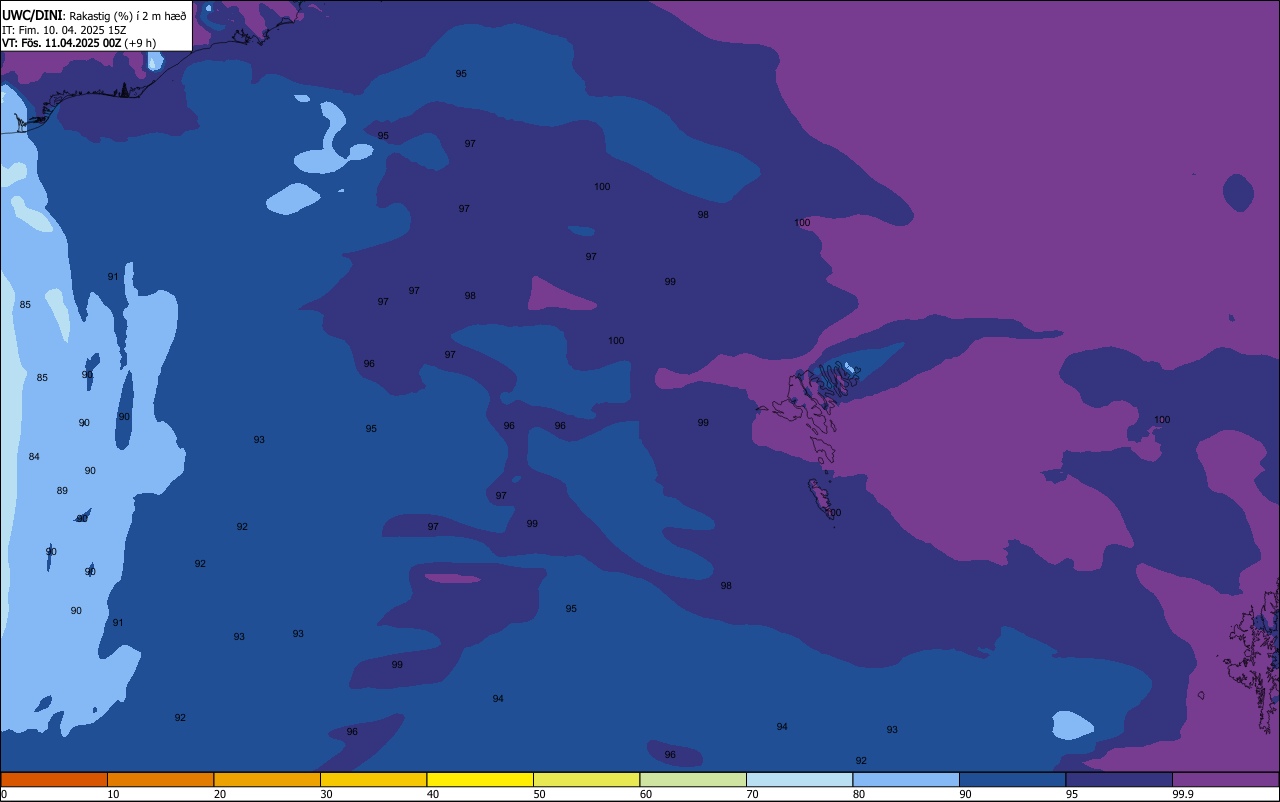Select the legend tick label '80'
Viewport: 1280px width, 802px height.
(x=858, y=794)
